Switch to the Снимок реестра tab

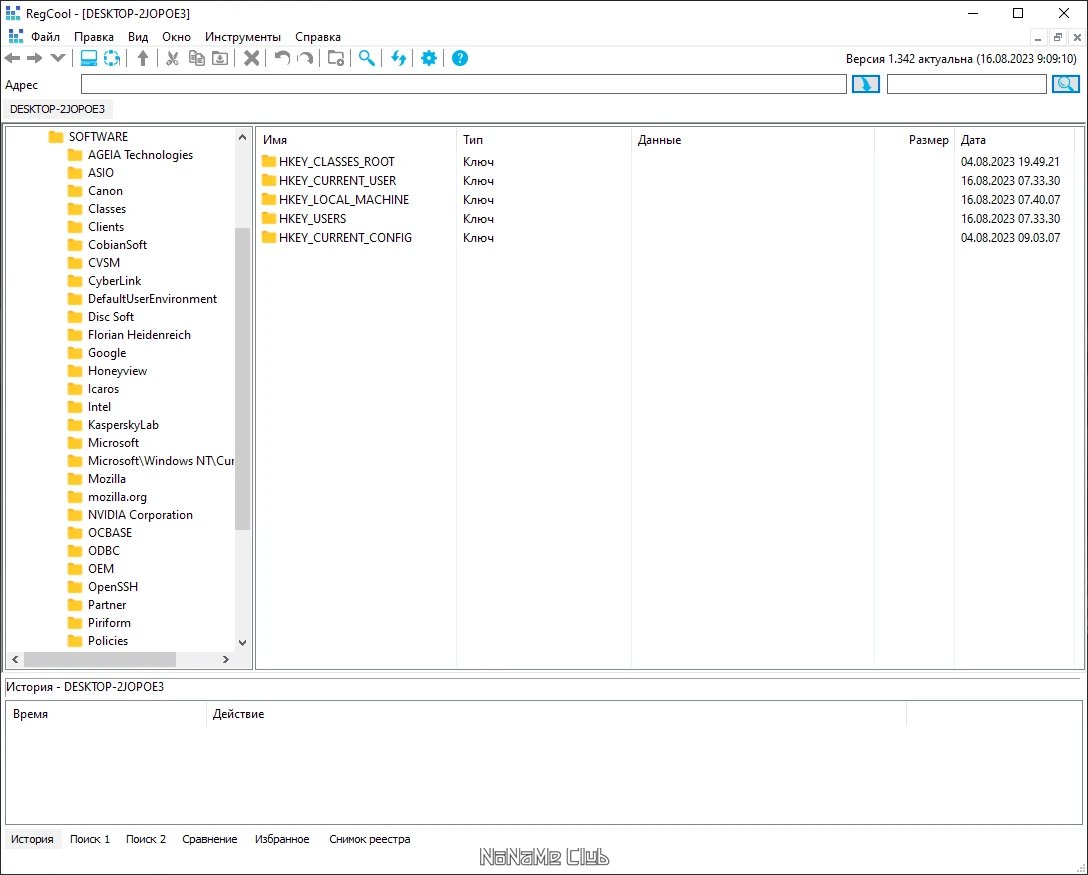[x=369, y=839]
